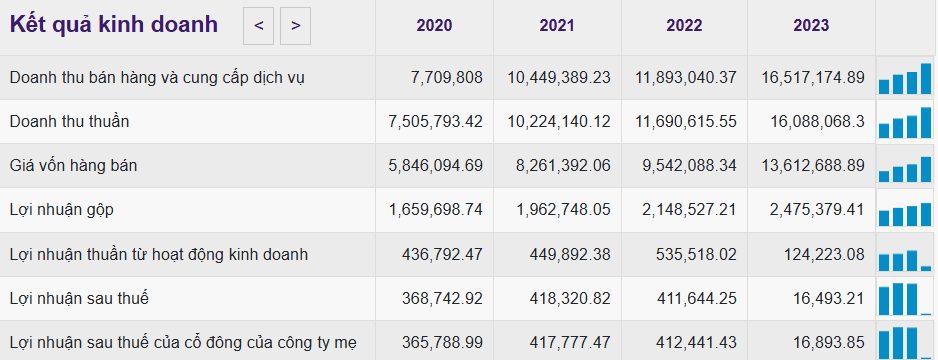The height and width of the screenshot is (360, 938).
Task: Click 2022 net revenue value 11,690,615.55
Action: point(686,122)
